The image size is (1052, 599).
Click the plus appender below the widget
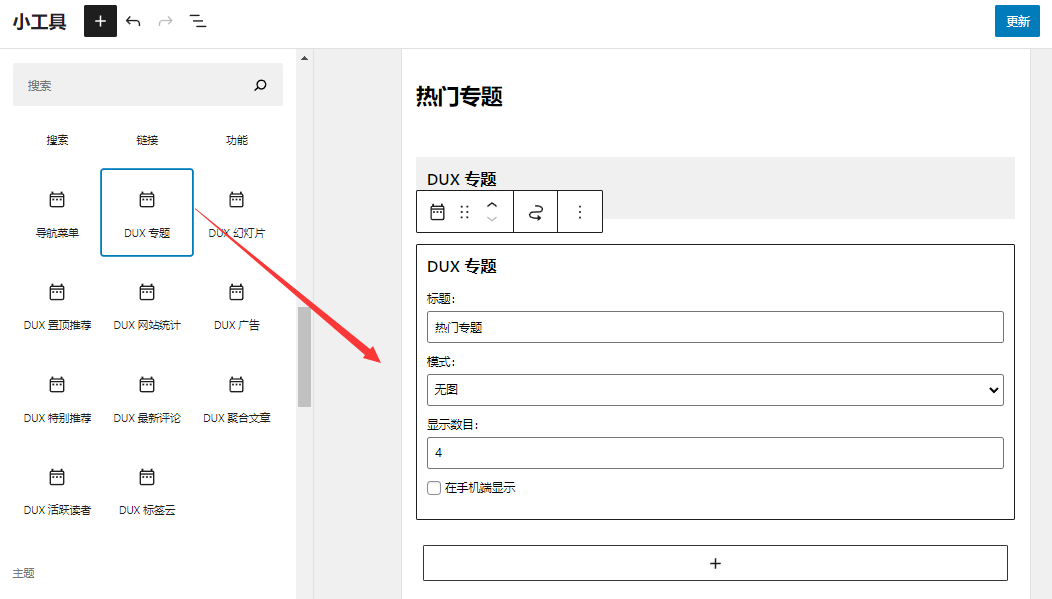pos(715,562)
